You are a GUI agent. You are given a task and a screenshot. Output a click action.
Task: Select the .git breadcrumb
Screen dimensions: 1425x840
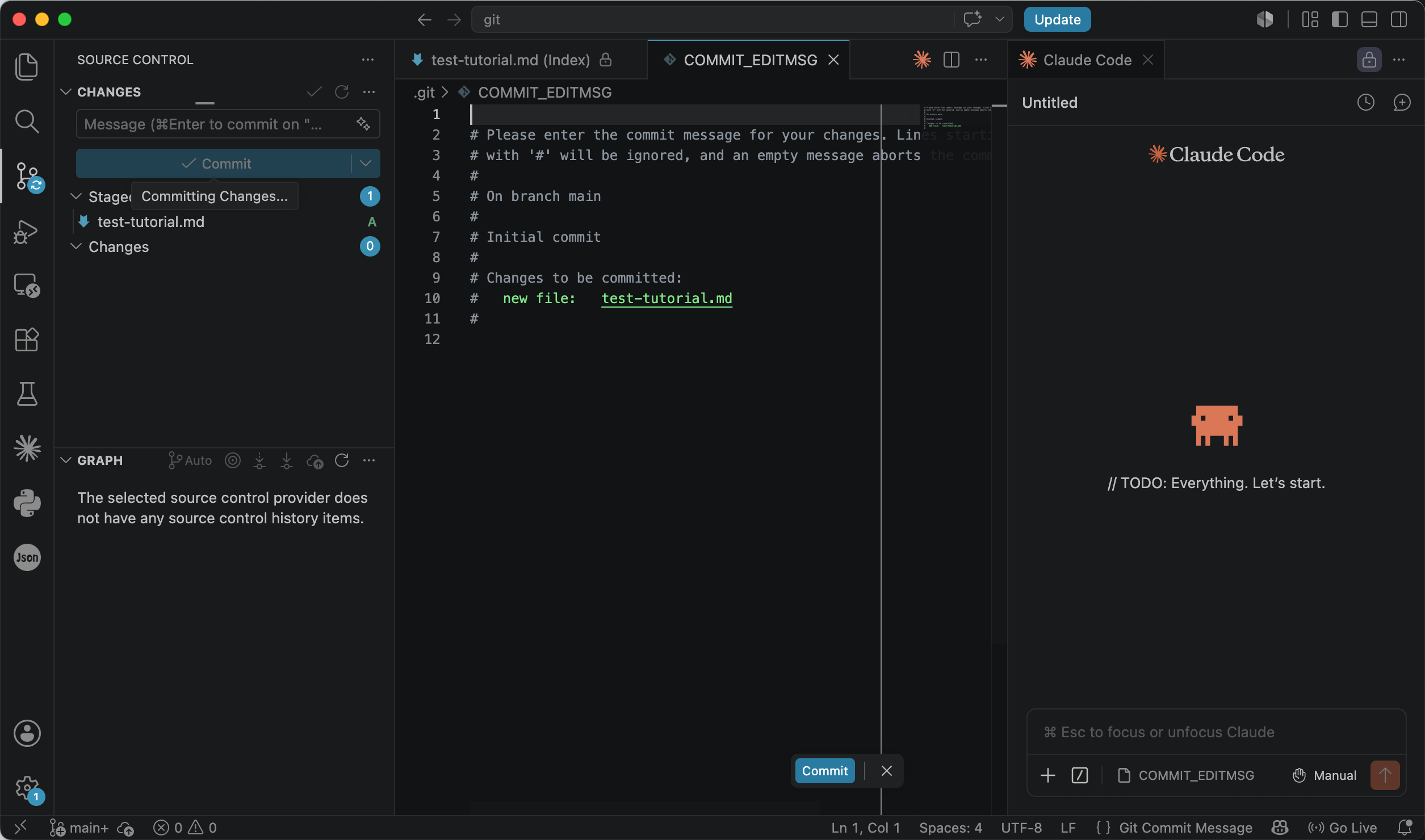(x=424, y=93)
